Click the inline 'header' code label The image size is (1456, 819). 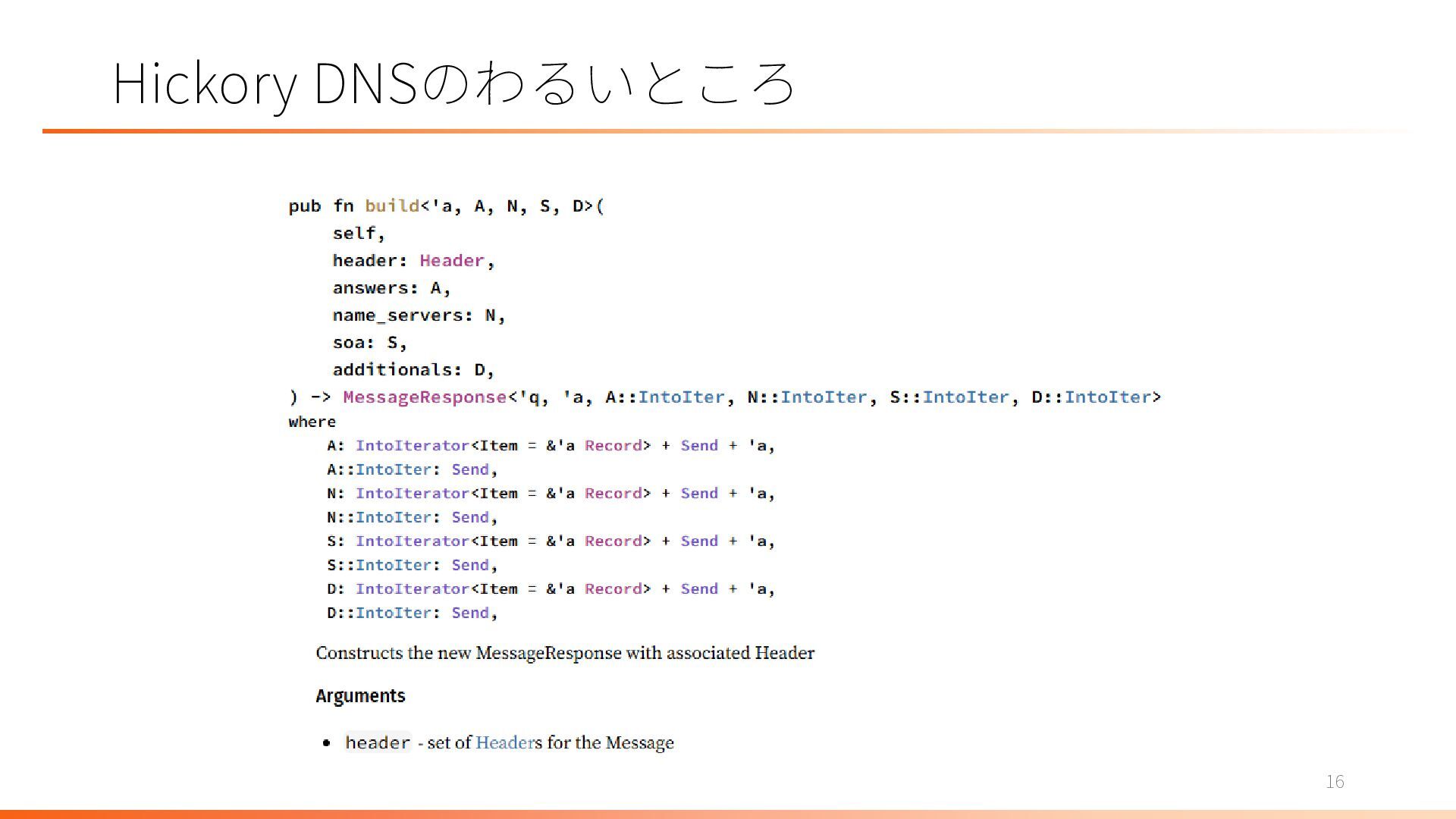point(378,742)
